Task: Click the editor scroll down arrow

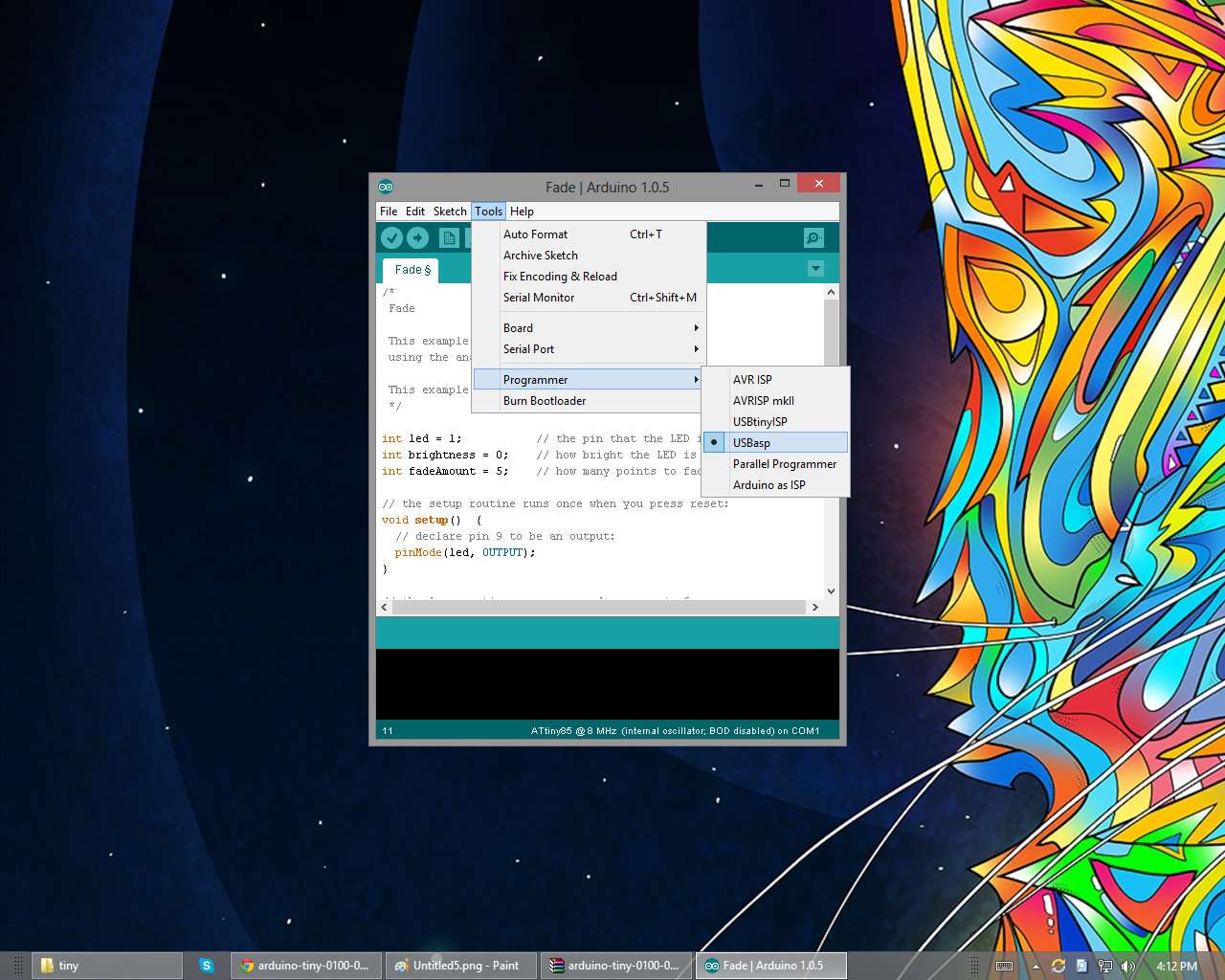Action: (831, 591)
